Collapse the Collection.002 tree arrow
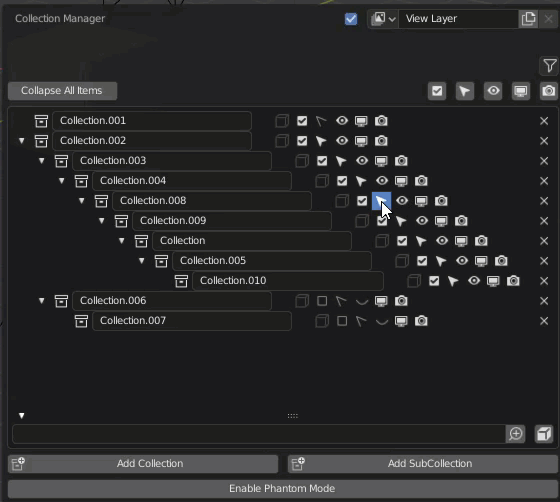This screenshot has height=502, width=560. (x=22, y=141)
